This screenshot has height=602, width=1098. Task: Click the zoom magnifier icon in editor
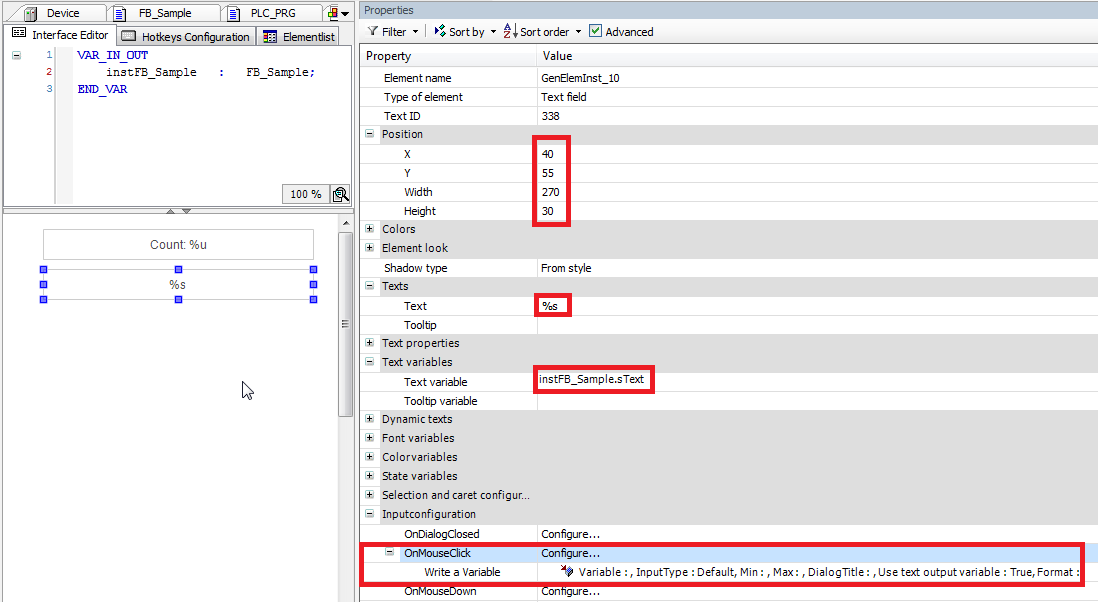click(340, 194)
